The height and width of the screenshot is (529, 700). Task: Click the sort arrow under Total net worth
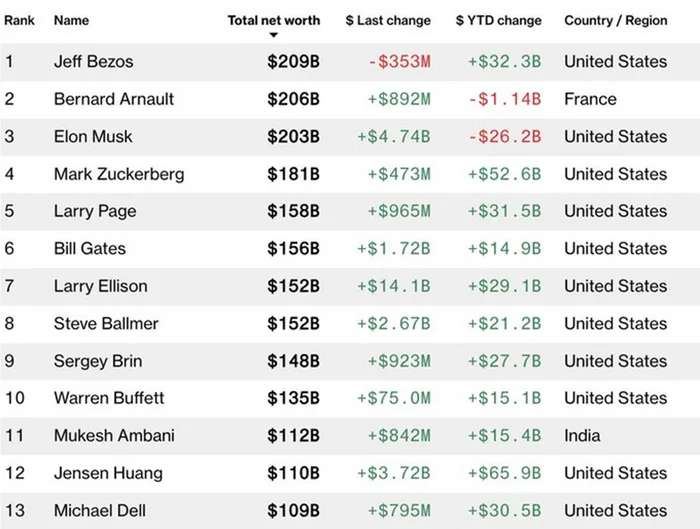pos(274,35)
